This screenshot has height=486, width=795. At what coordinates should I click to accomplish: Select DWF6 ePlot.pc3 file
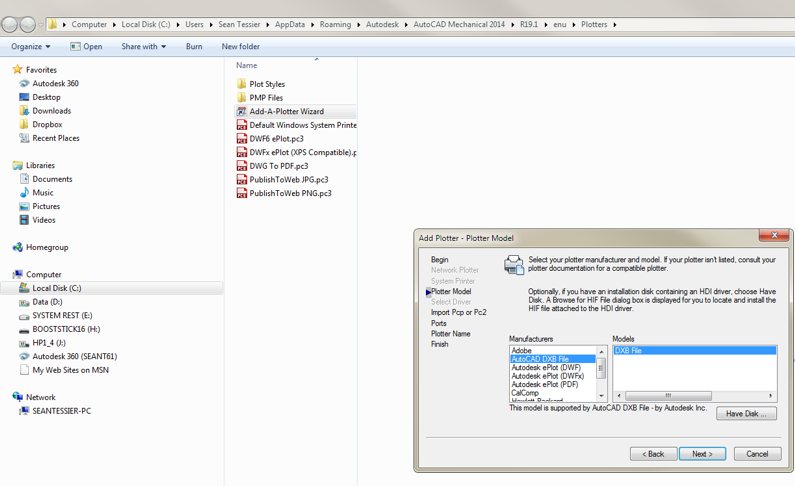coord(276,139)
